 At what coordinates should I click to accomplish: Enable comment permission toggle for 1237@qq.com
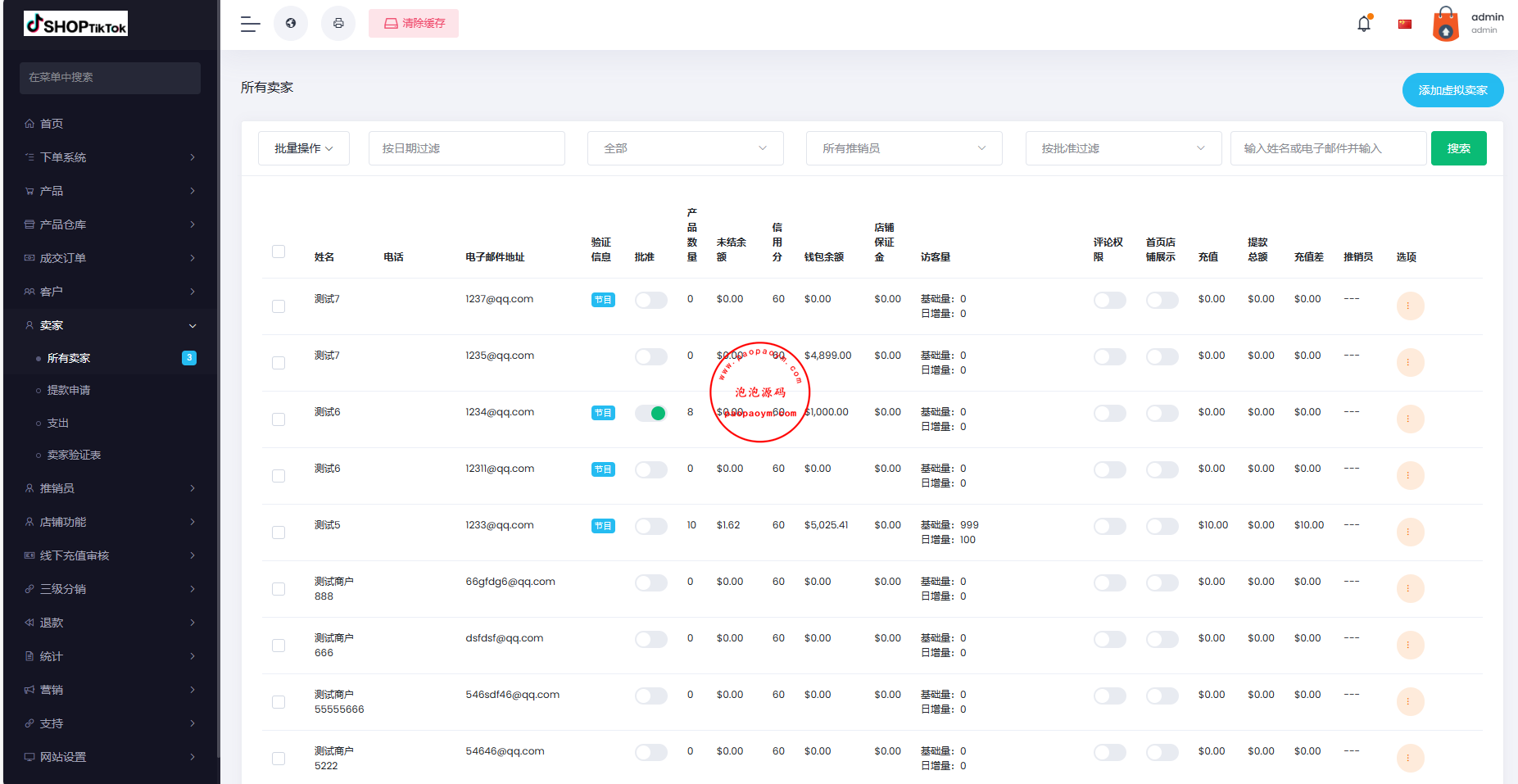[1109, 301]
